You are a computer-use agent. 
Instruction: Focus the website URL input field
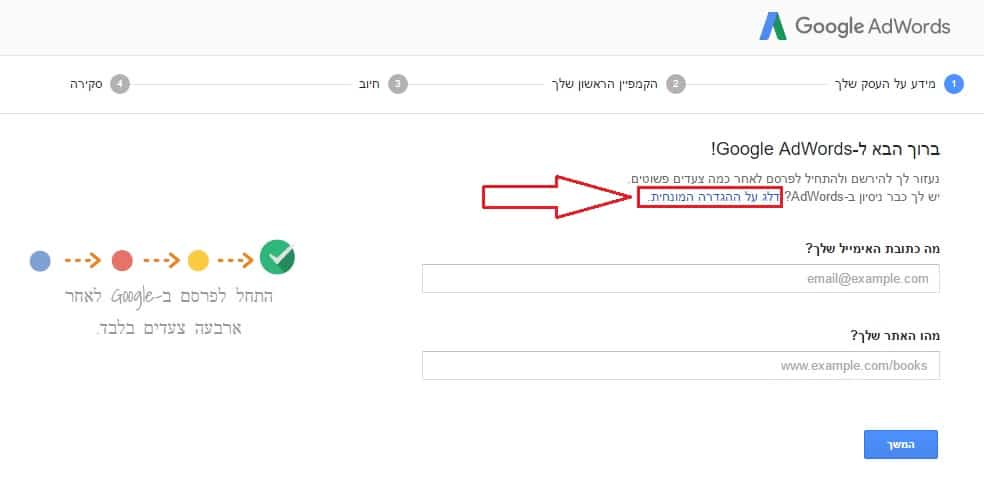681,365
